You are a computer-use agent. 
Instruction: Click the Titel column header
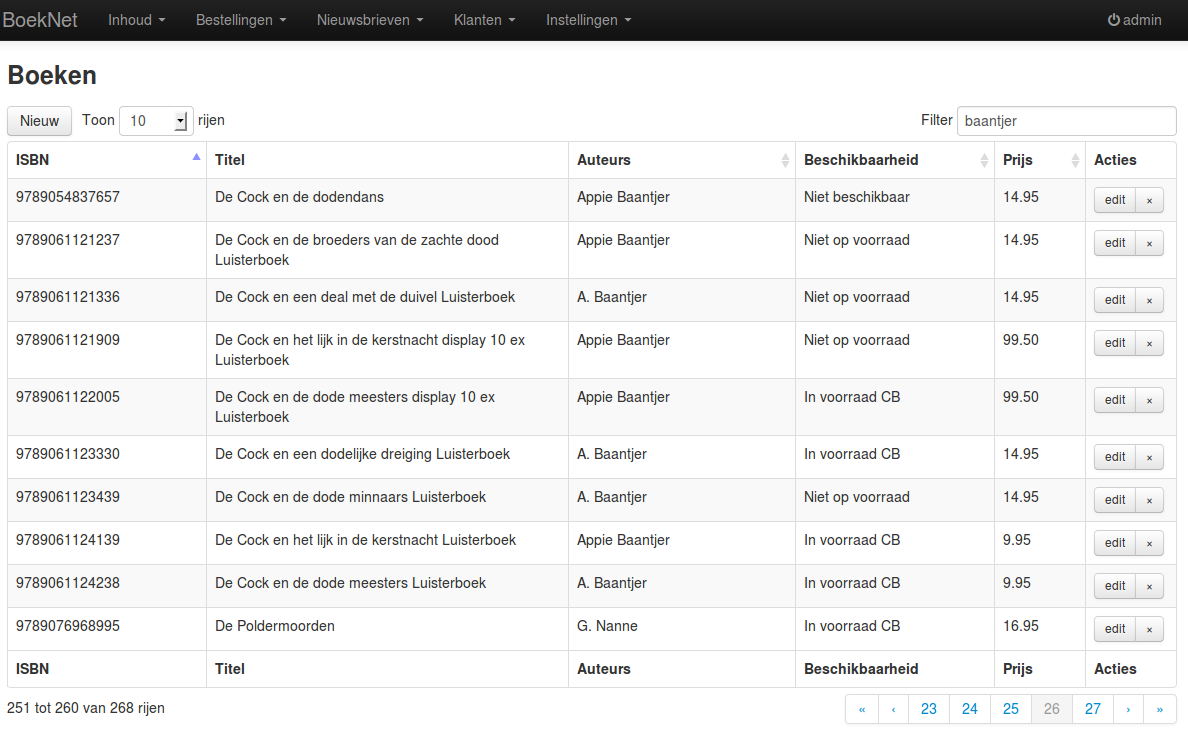tap(387, 160)
